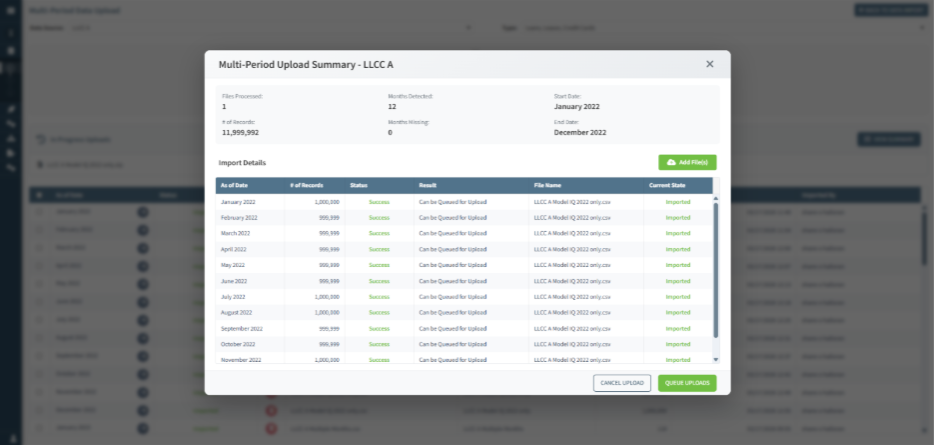Click the Months Detected value 12
The width and height of the screenshot is (936, 445).
392,107
